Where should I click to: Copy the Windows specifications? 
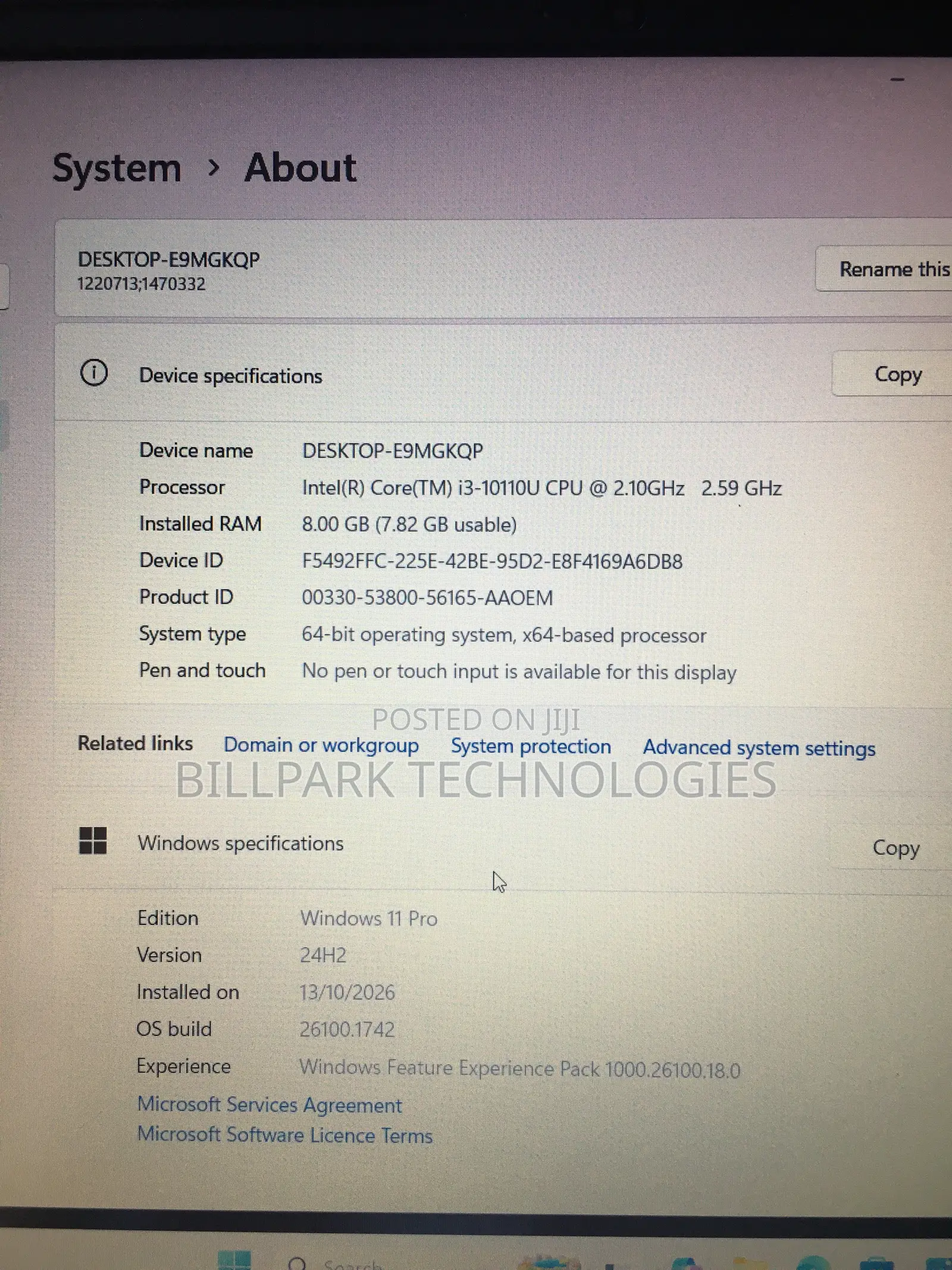895,847
